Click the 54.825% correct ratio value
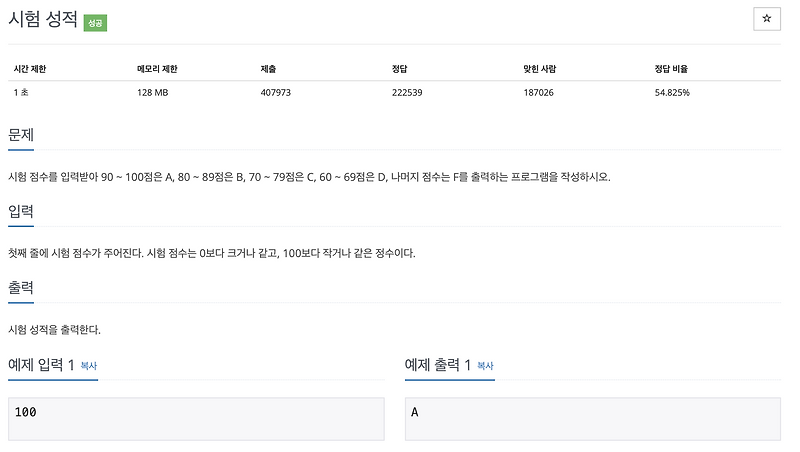 pyautogui.click(x=672, y=93)
